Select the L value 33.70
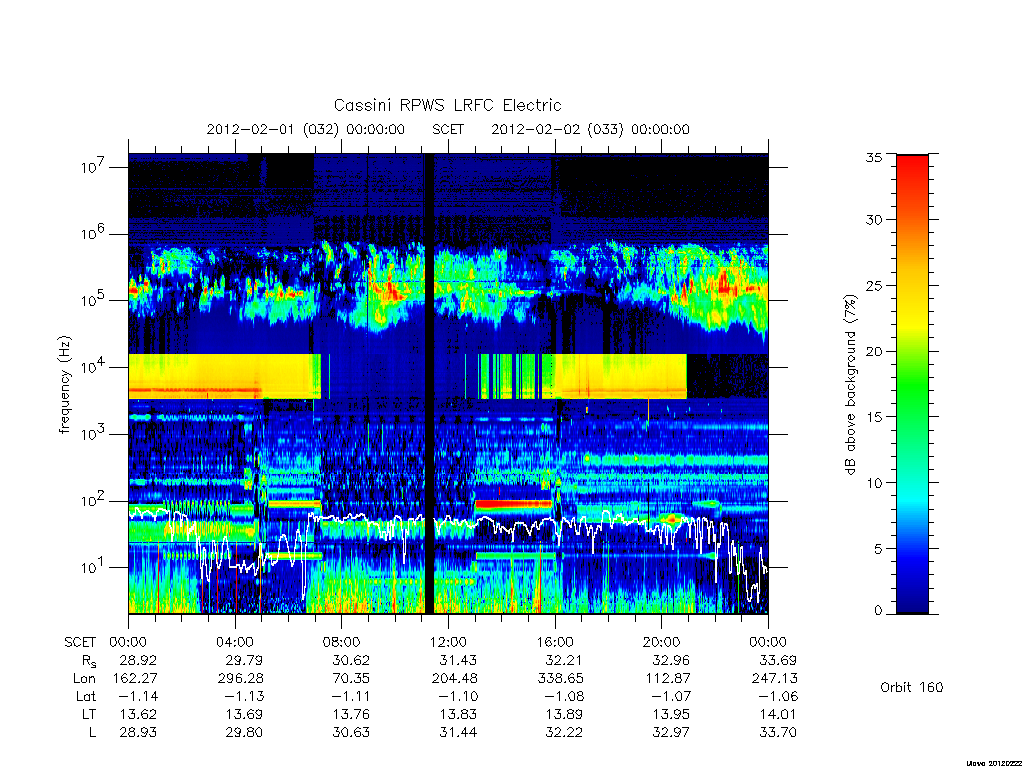 [777, 733]
